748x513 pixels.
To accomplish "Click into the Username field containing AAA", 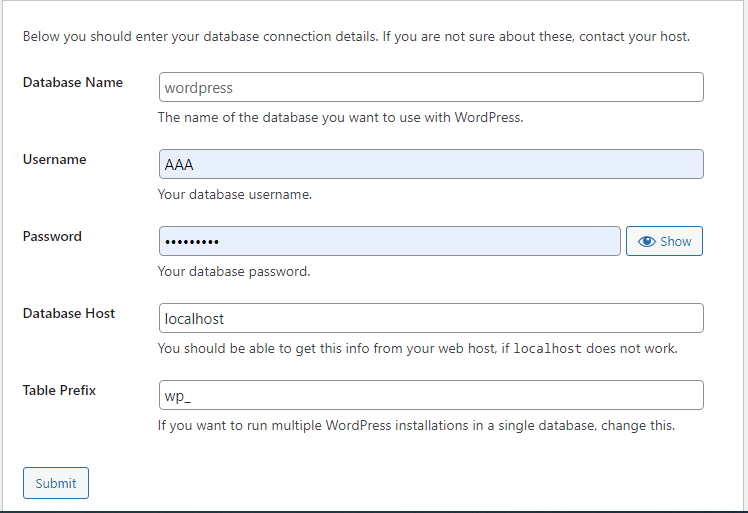I will point(431,164).
